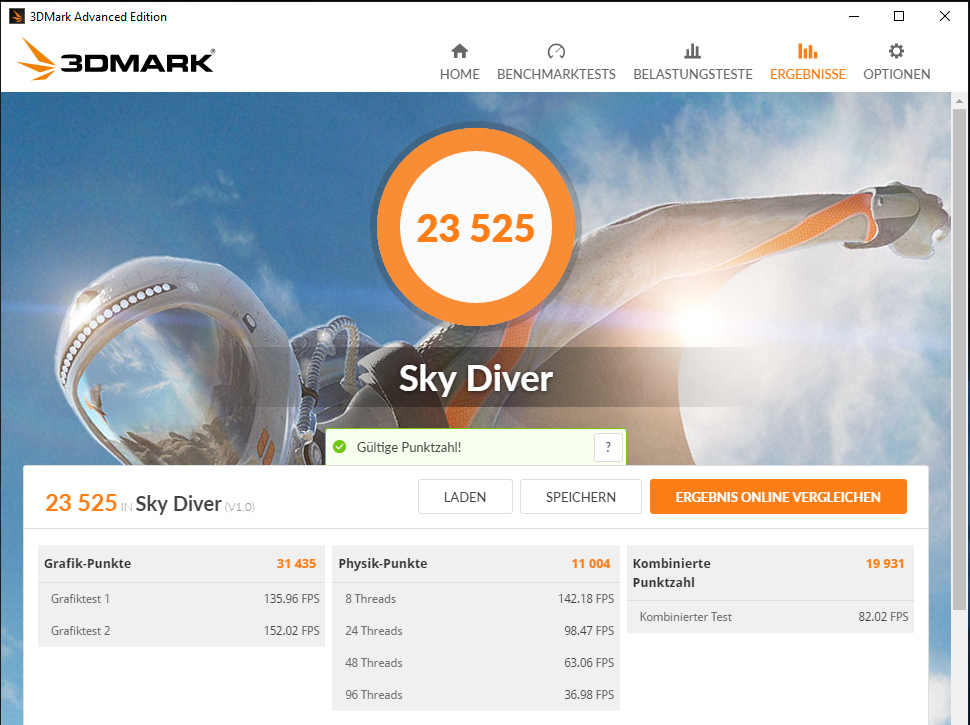Click the 152.02 FPS value

[x=291, y=631]
